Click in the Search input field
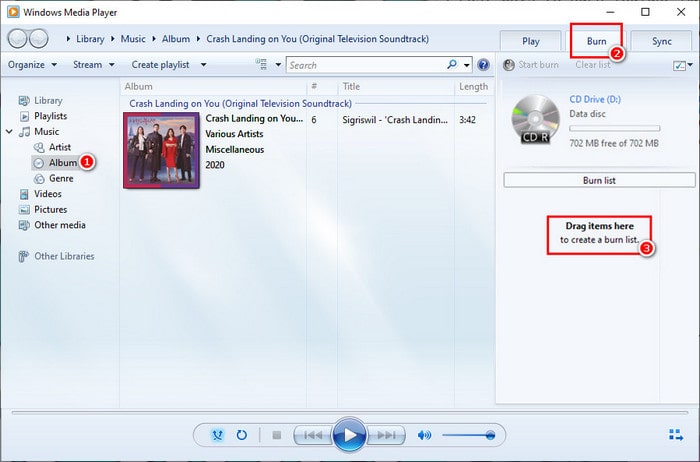This screenshot has width=700, height=462. [x=366, y=65]
